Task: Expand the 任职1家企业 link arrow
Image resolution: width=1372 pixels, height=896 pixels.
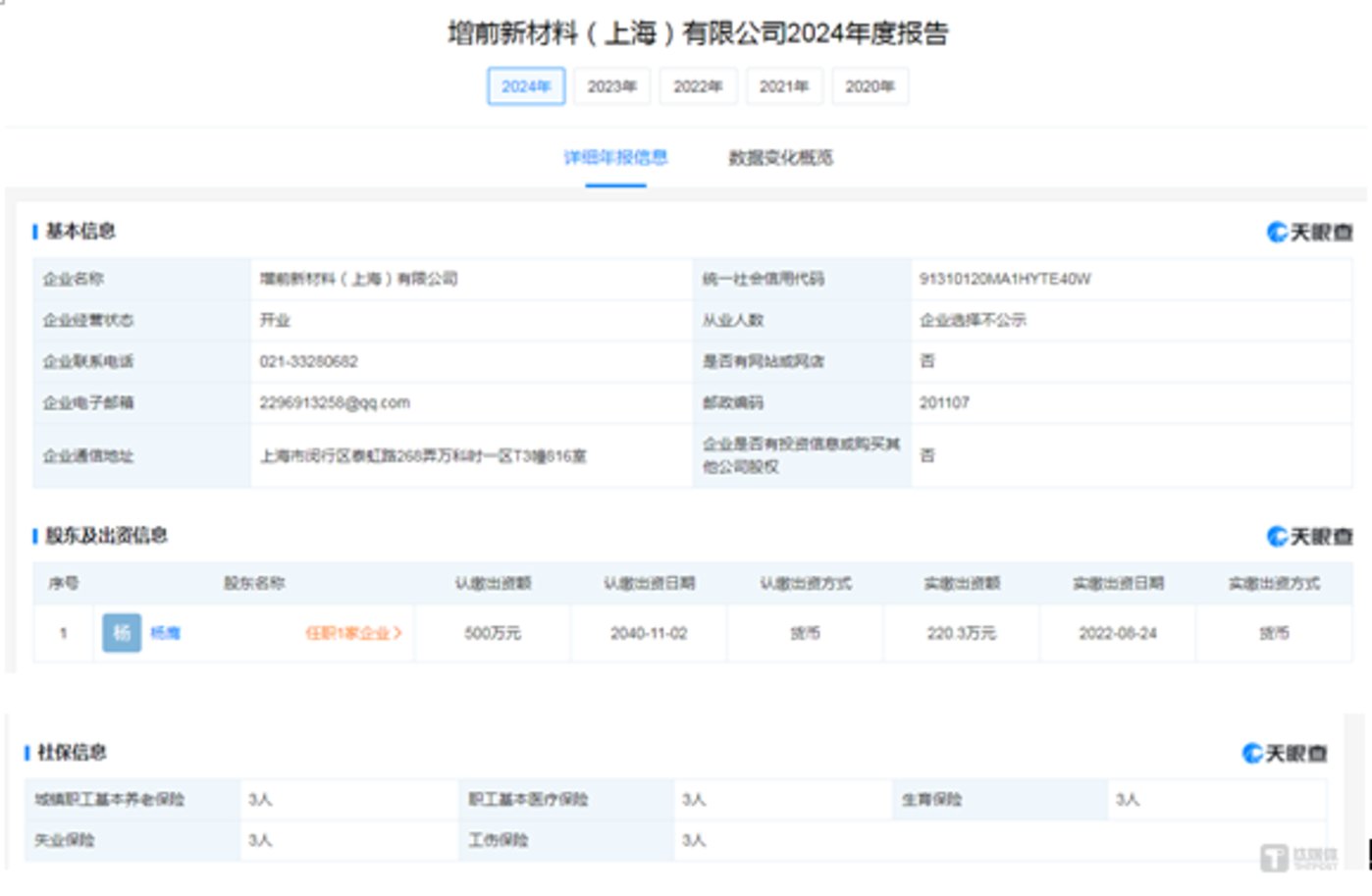Action: coord(397,633)
